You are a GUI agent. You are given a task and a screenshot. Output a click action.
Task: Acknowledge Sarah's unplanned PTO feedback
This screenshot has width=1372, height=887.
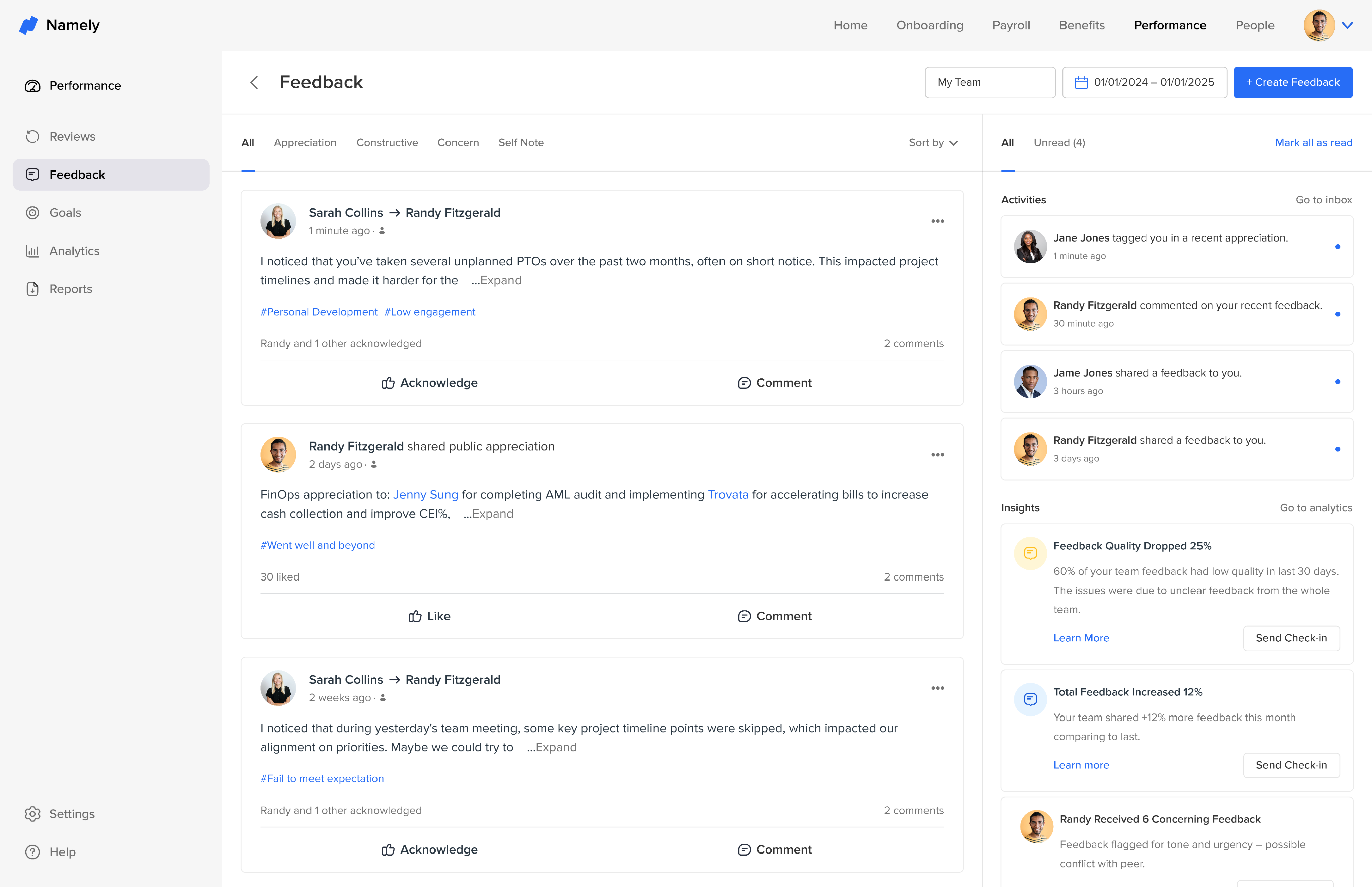(430, 383)
